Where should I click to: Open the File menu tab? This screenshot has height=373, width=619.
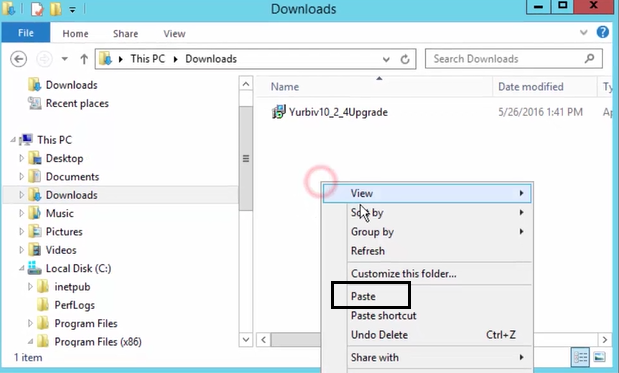click(x=26, y=33)
